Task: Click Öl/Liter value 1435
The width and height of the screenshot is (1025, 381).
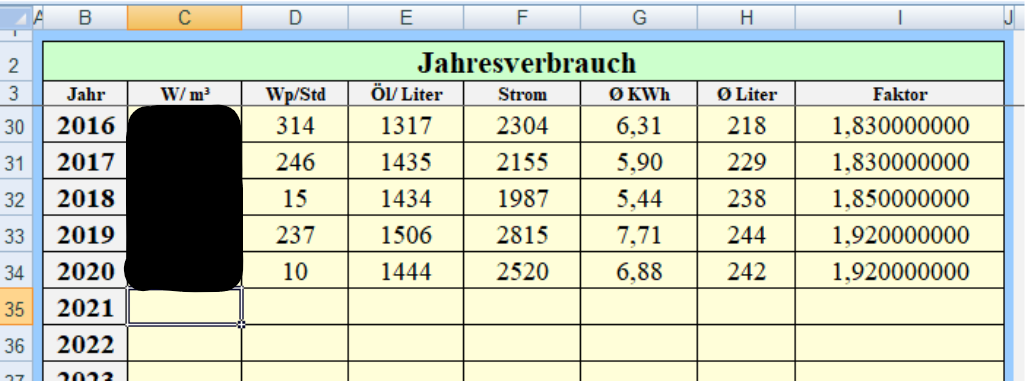Action: click(406, 161)
